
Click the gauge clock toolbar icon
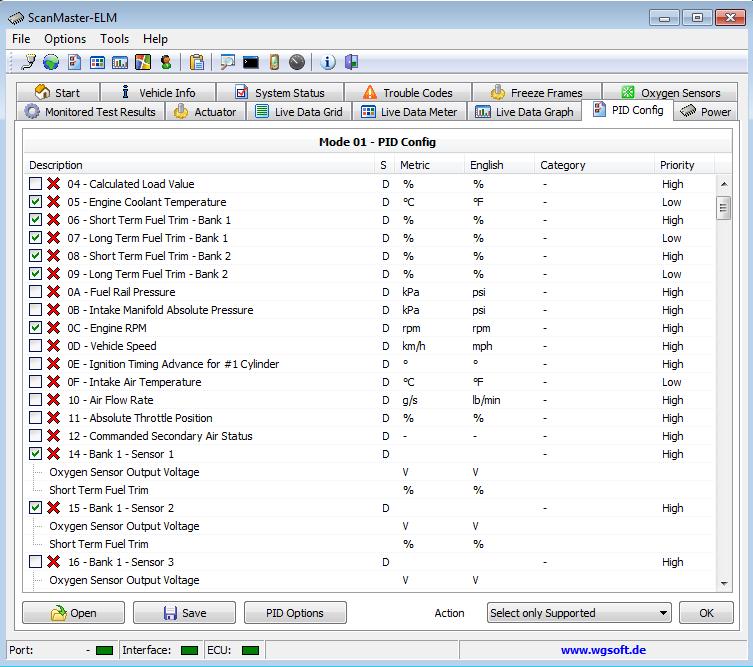(x=296, y=62)
